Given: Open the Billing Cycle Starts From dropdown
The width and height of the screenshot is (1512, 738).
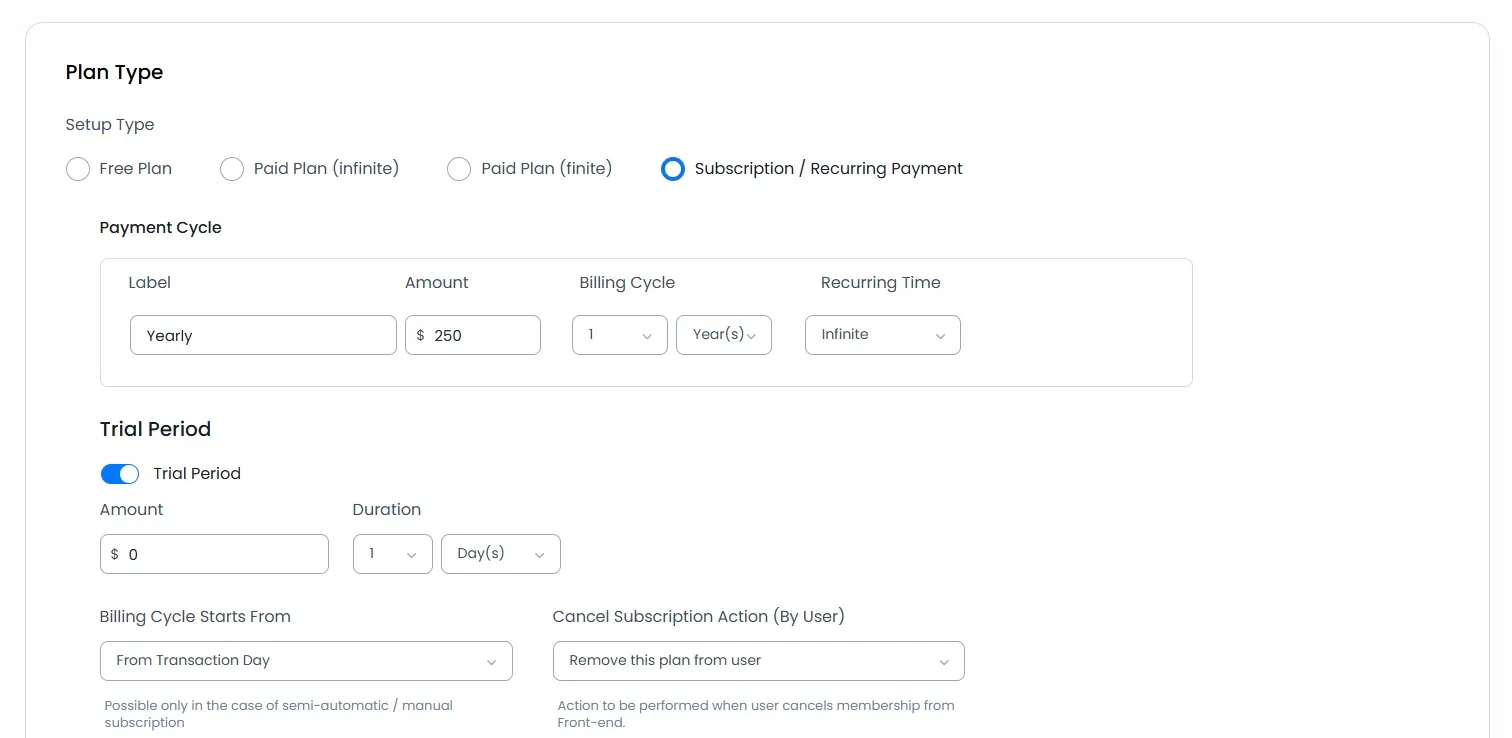Looking at the screenshot, I should (x=306, y=661).
